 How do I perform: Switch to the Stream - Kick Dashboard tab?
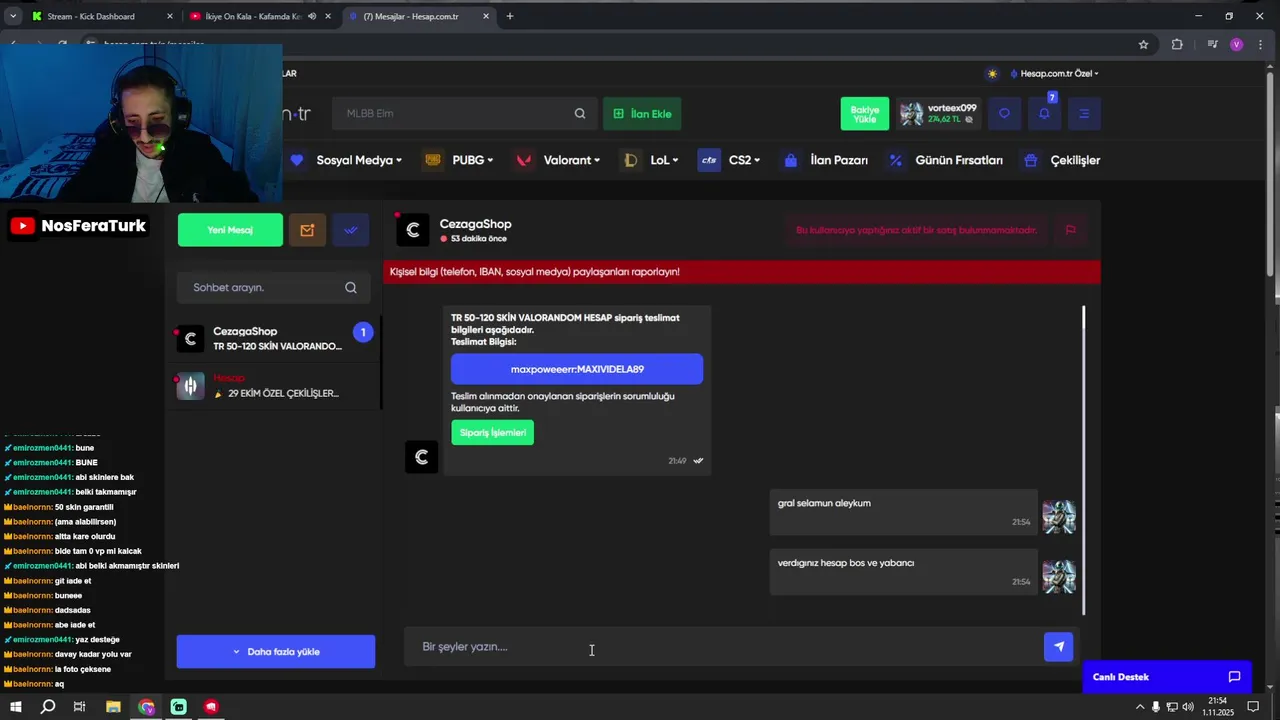(x=100, y=16)
